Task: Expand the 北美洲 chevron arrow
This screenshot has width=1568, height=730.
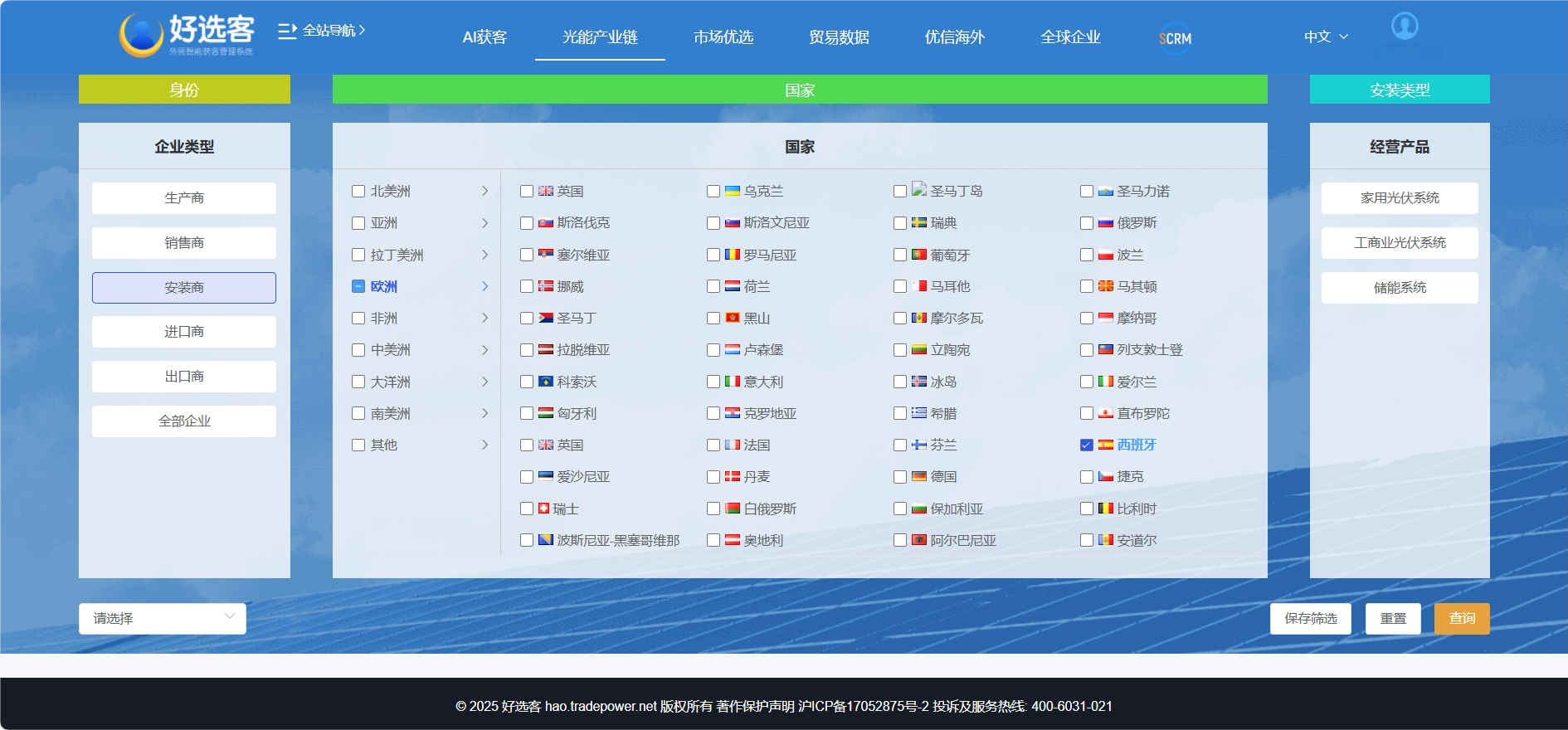Action: coord(485,191)
